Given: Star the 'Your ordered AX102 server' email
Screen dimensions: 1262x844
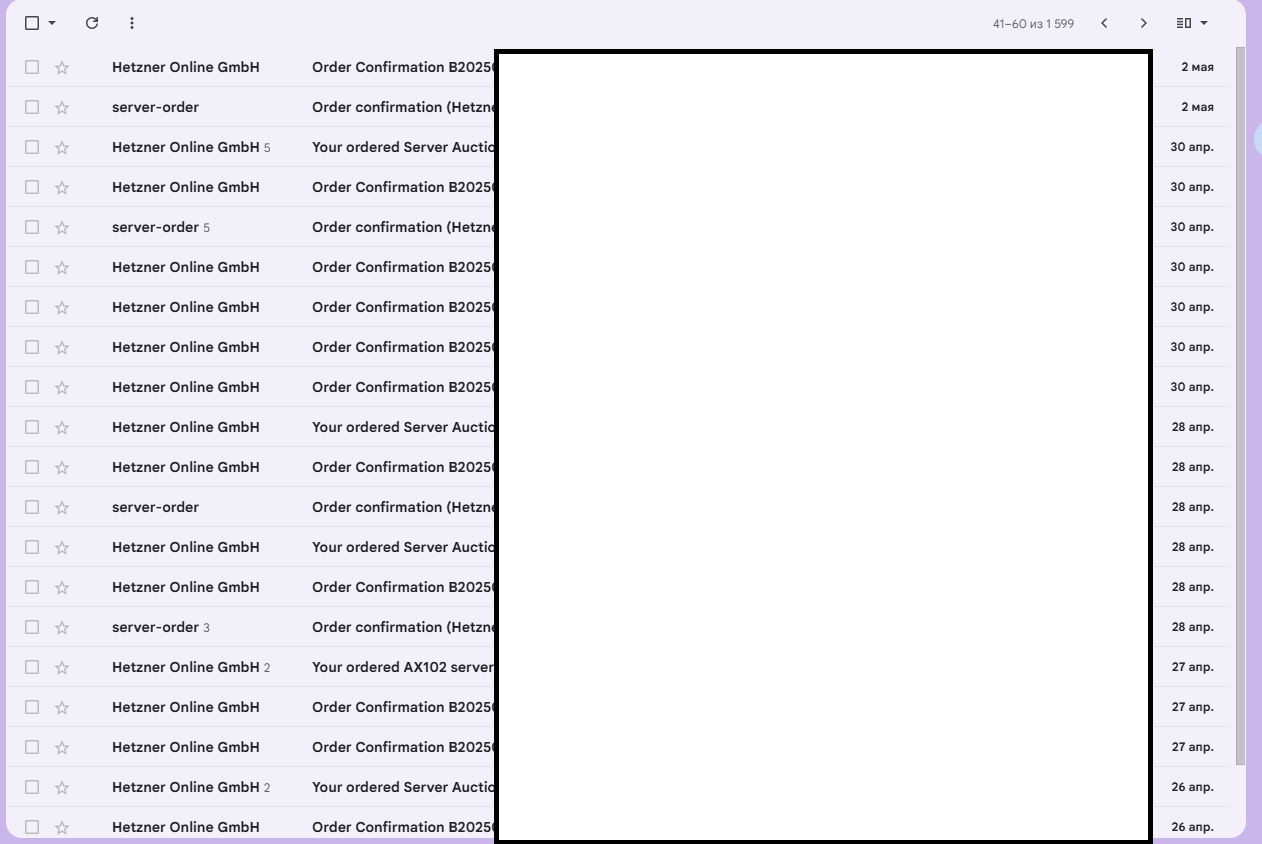Looking at the screenshot, I should (x=62, y=667).
